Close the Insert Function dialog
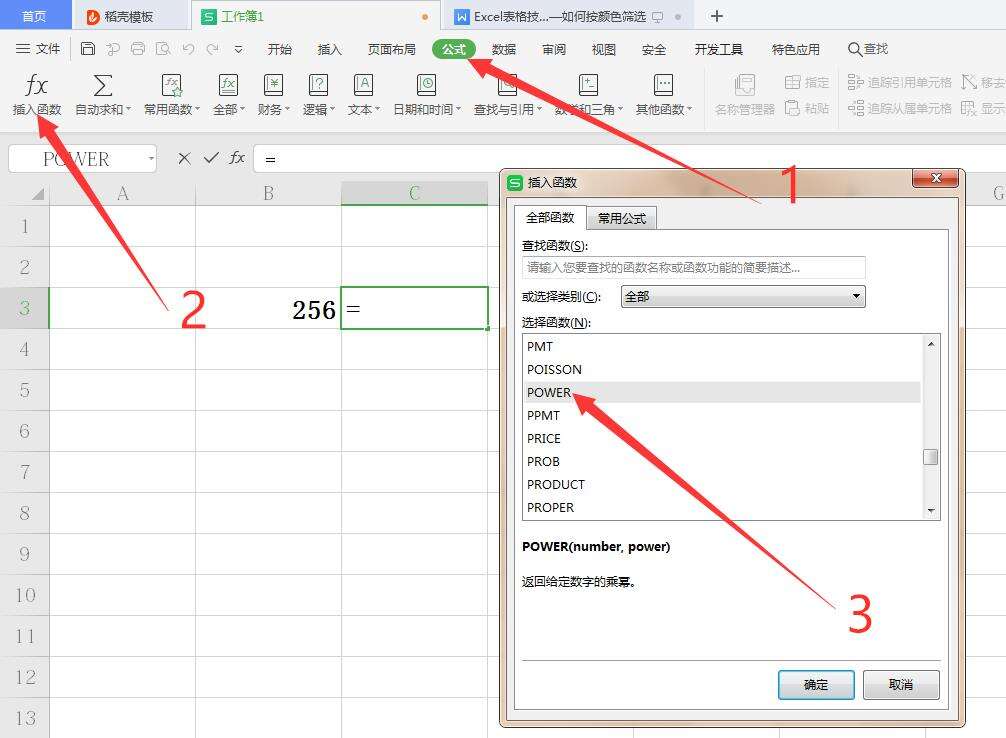The height and width of the screenshot is (738, 1006). [x=935, y=178]
